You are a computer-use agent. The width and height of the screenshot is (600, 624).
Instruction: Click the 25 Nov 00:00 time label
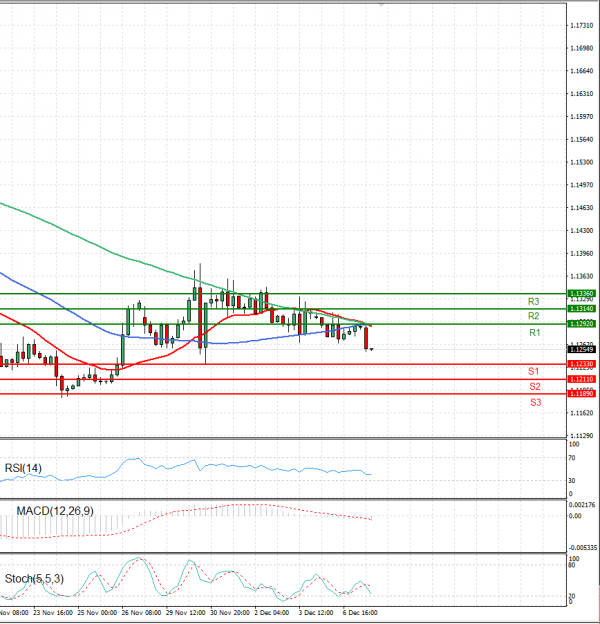tap(97, 612)
